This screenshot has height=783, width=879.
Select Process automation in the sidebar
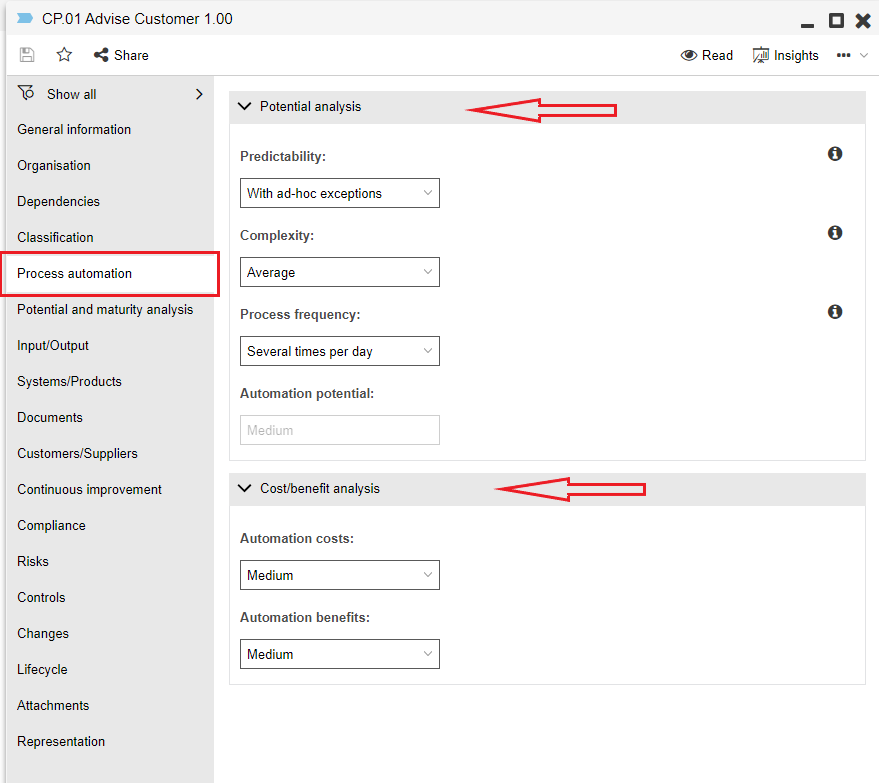tap(75, 273)
